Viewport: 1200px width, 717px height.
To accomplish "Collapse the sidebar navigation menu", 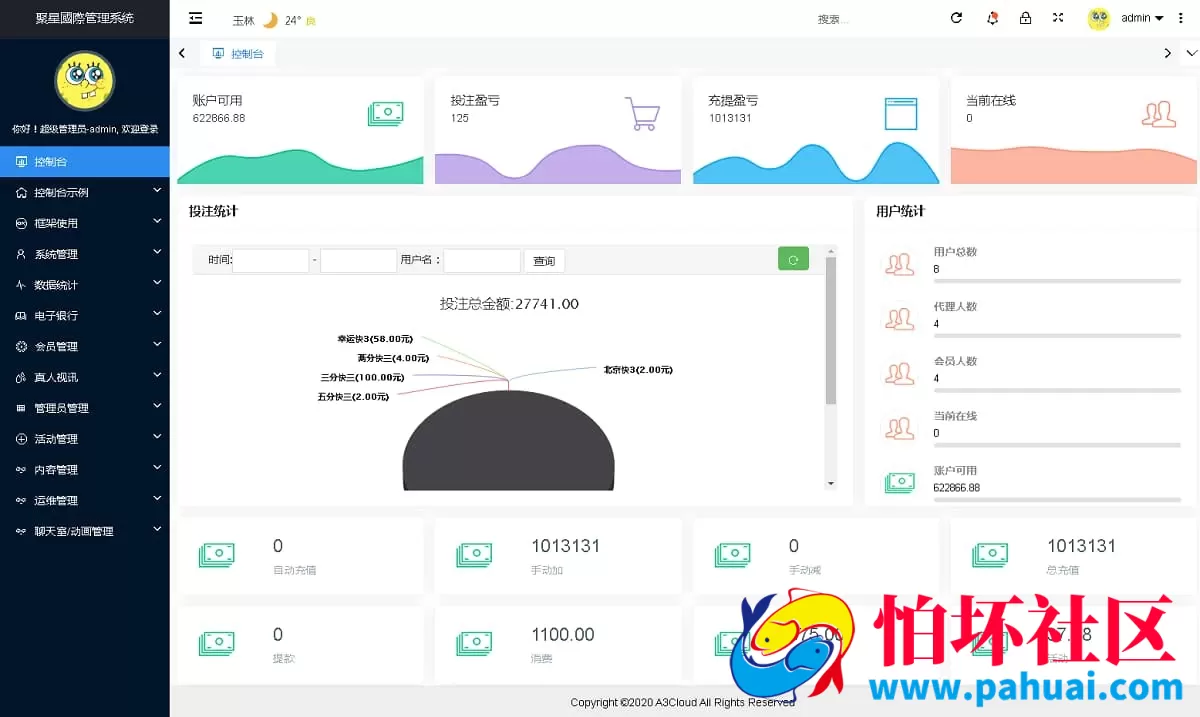I will pyautogui.click(x=195, y=18).
